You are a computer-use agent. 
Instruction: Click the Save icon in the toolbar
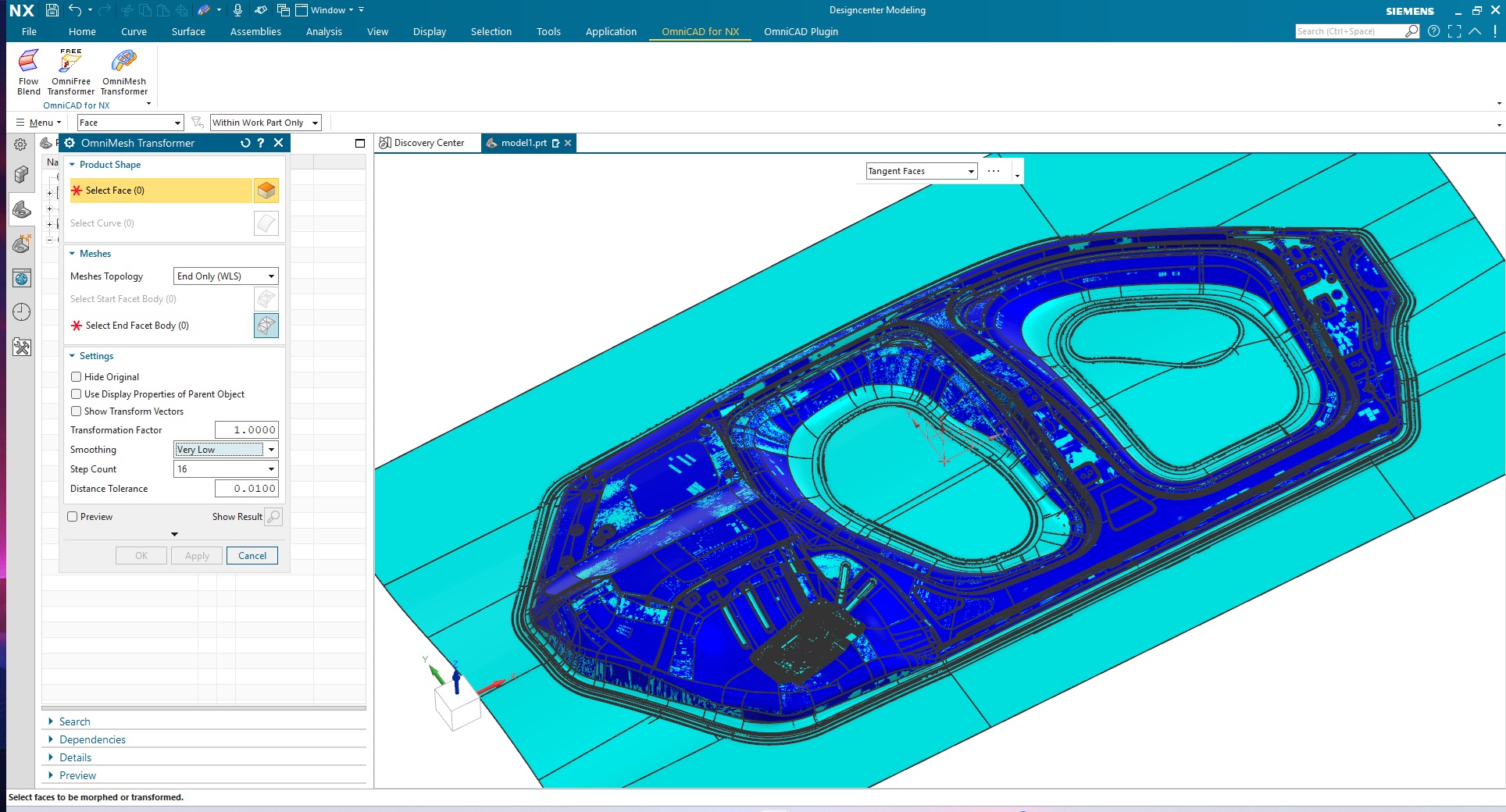coord(50,10)
